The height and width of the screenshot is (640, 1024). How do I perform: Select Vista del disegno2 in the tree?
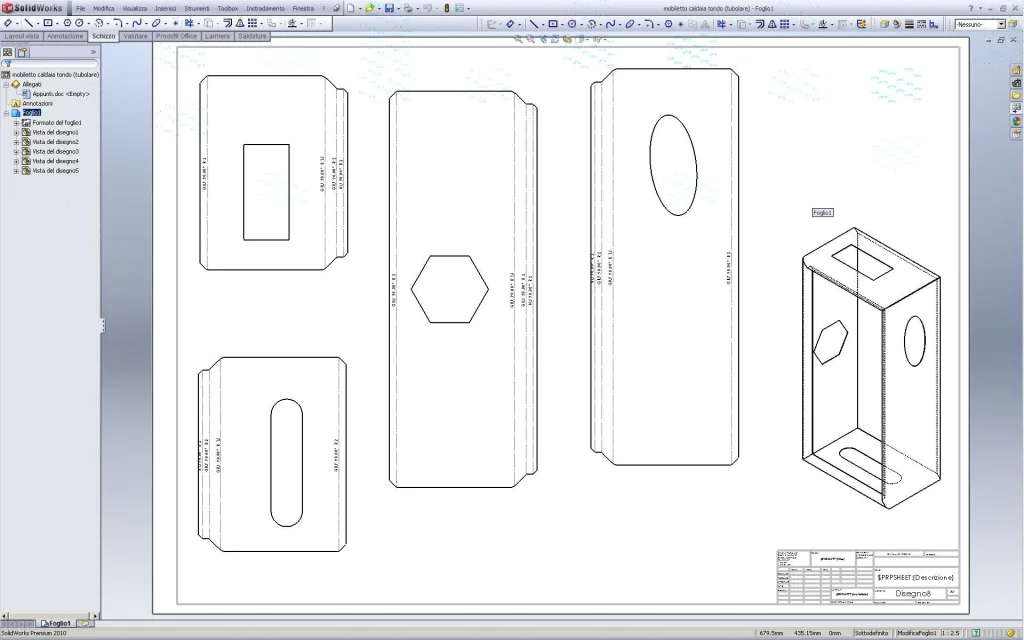tap(56, 142)
